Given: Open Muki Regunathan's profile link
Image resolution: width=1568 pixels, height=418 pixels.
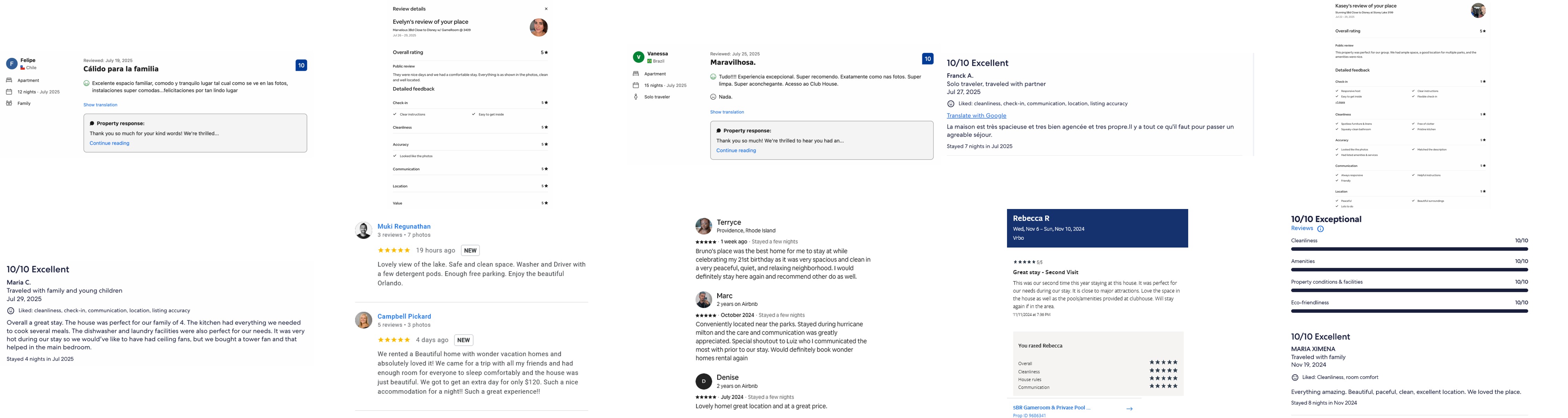Looking at the screenshot, I should click(403, 226).
